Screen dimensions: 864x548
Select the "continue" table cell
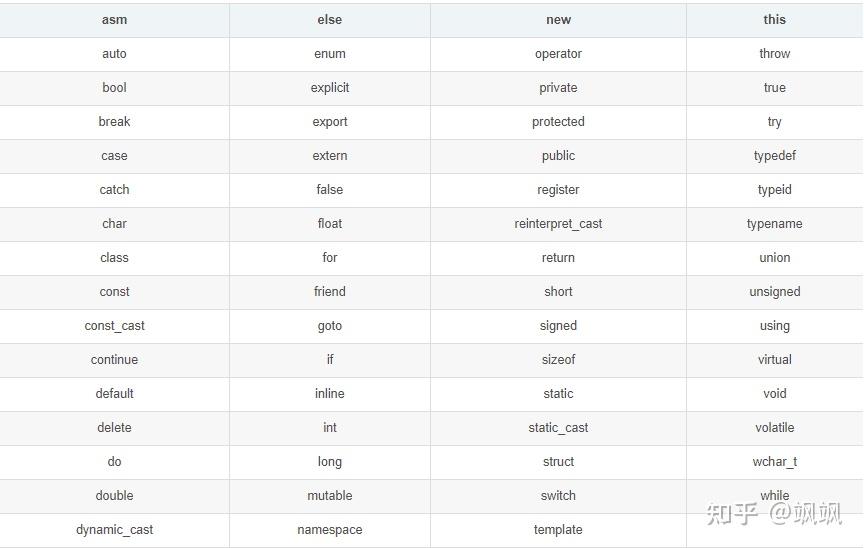[114, 360]
